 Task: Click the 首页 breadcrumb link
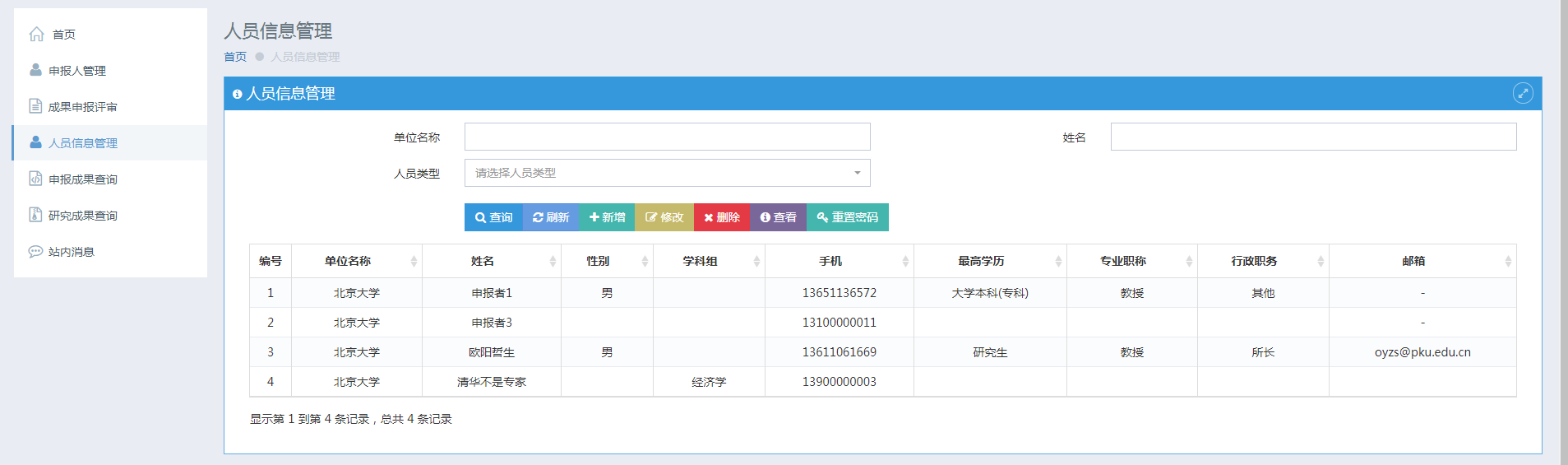pyautogui.click(x=235, y=57)
